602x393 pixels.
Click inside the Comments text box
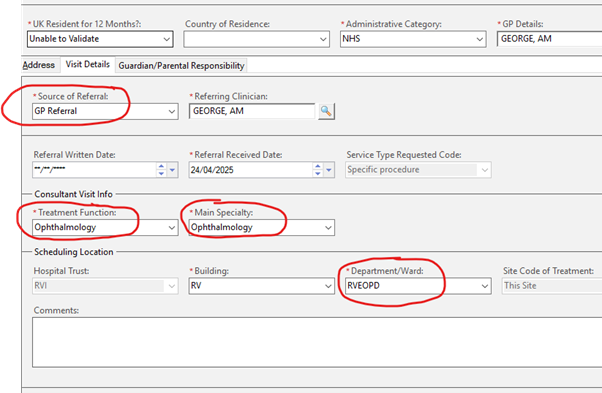tap(317, 342)
